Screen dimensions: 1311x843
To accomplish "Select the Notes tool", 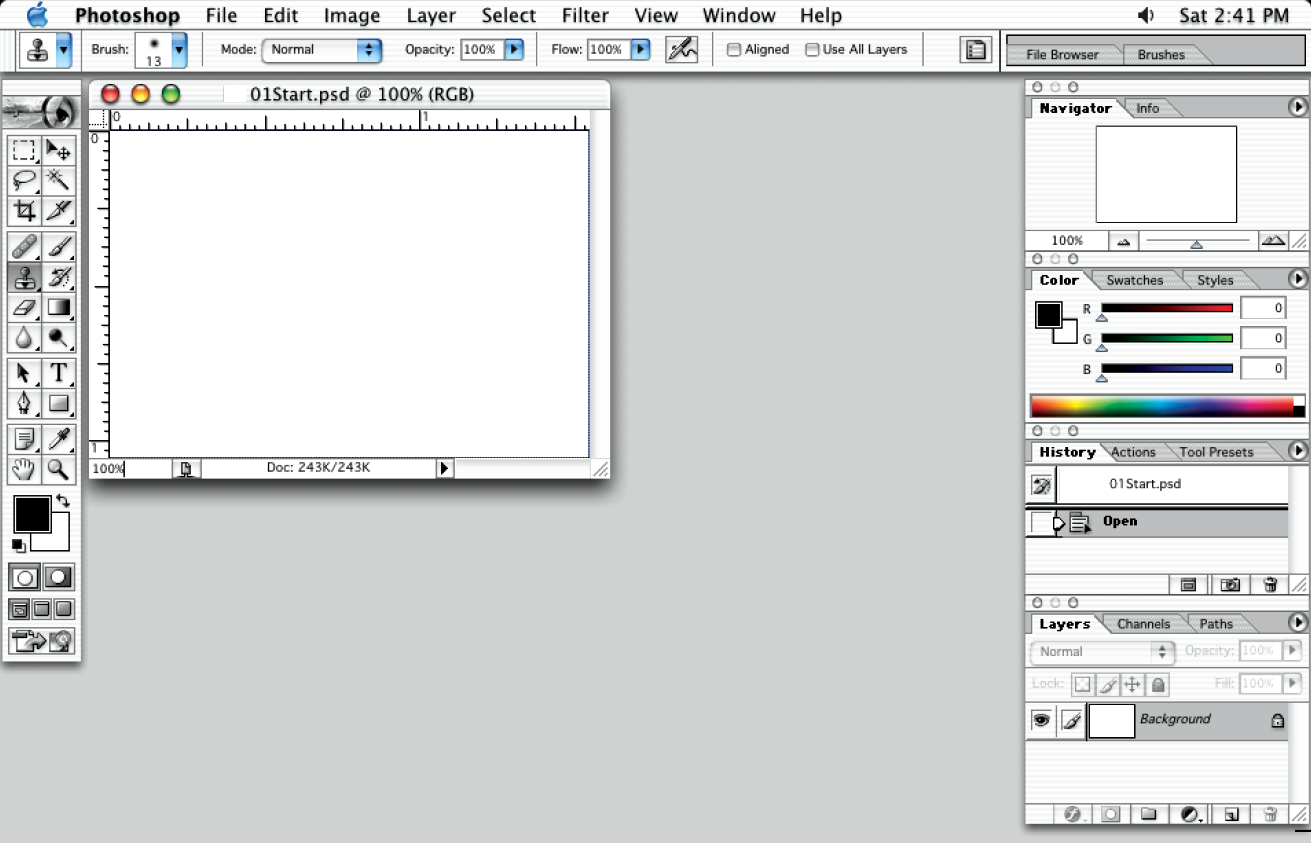I will click(24, 439).
